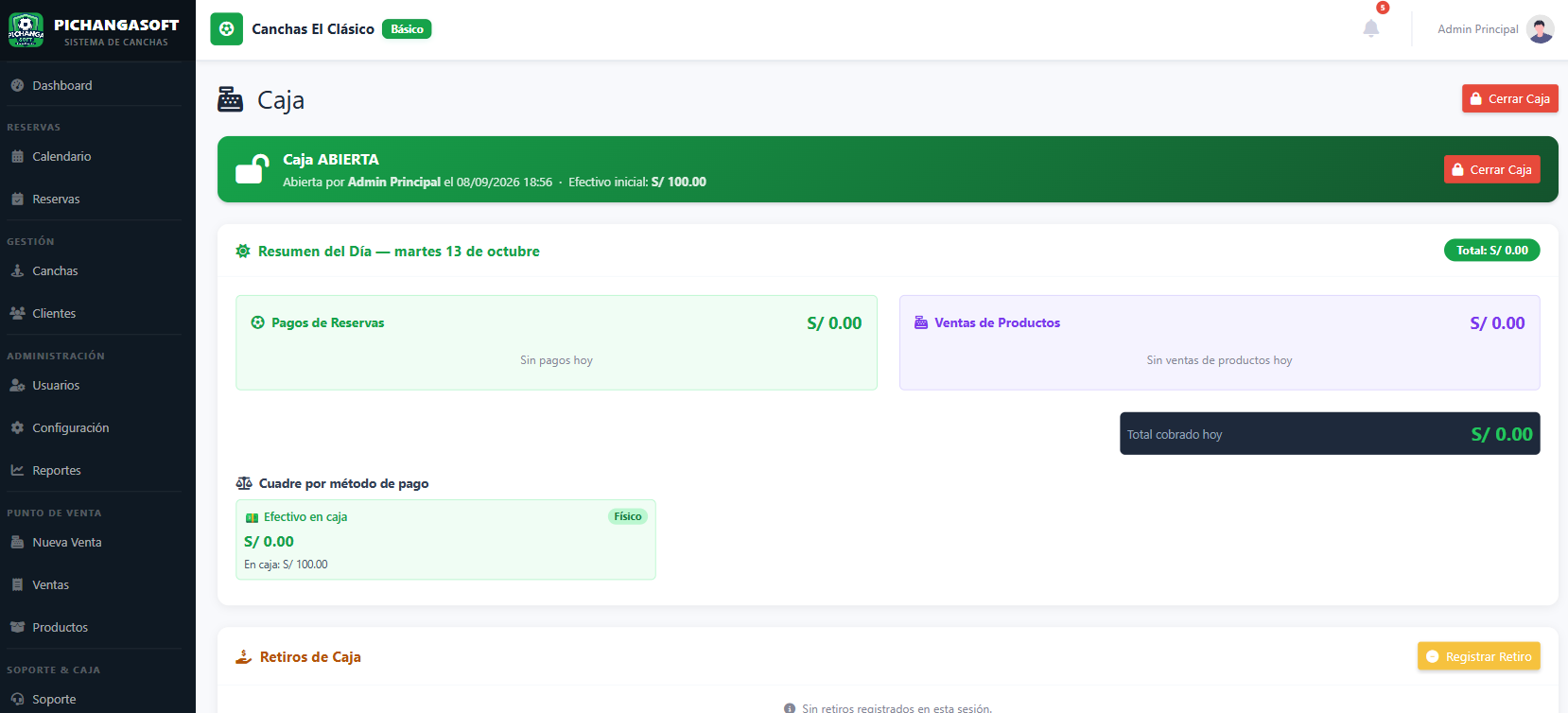Click Cerrar Caja button at page top
Screen dimensions: 1568x713
(1509, 98)
